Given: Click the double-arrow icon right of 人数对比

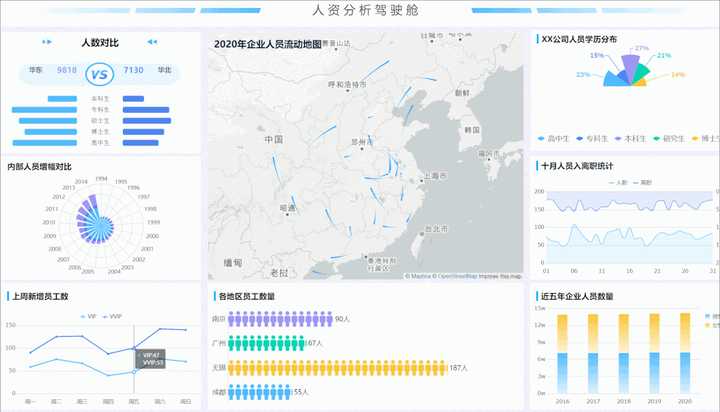Looking at the screenshot, I should (152, 42).
